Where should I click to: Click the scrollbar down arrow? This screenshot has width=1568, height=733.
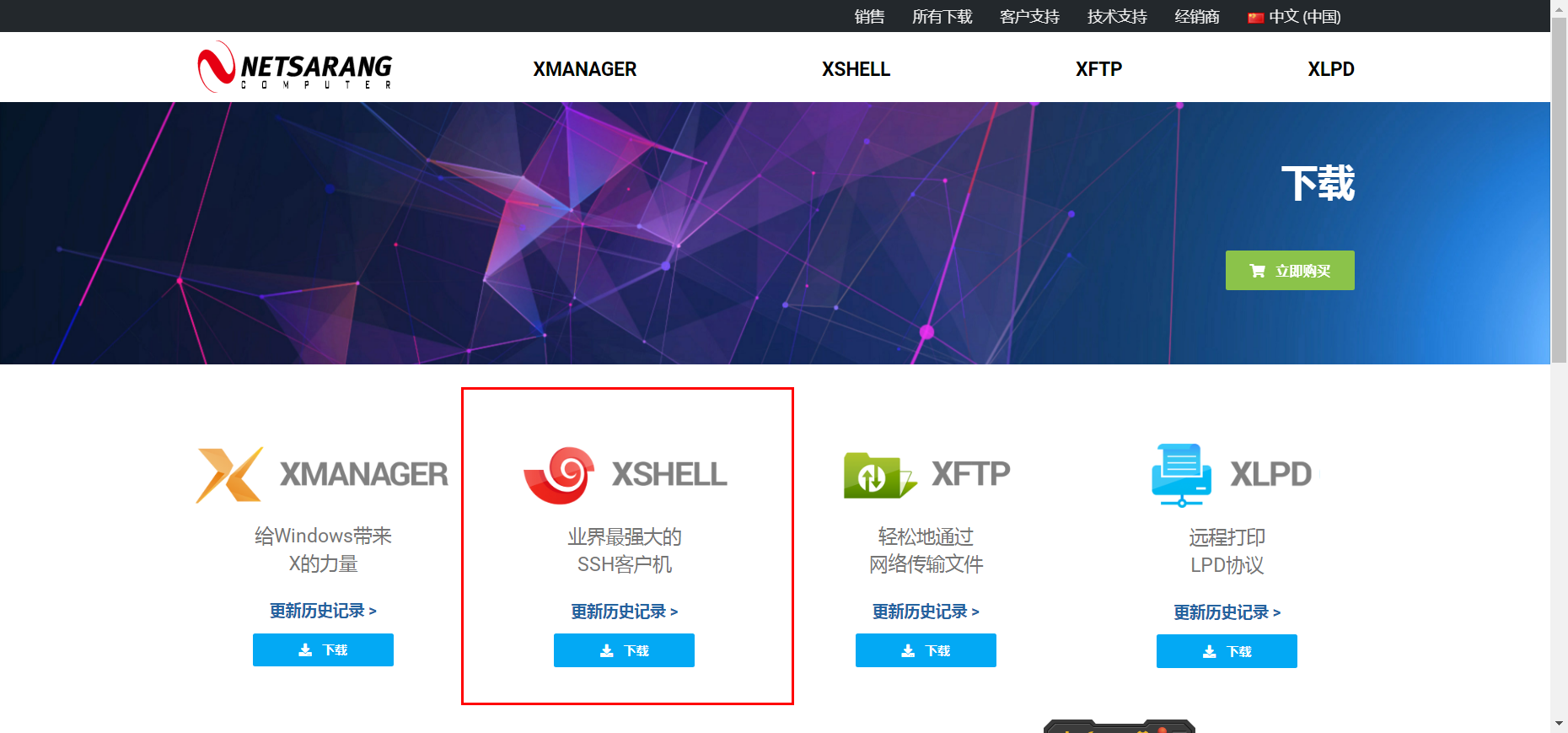(x=1559, y=724)
